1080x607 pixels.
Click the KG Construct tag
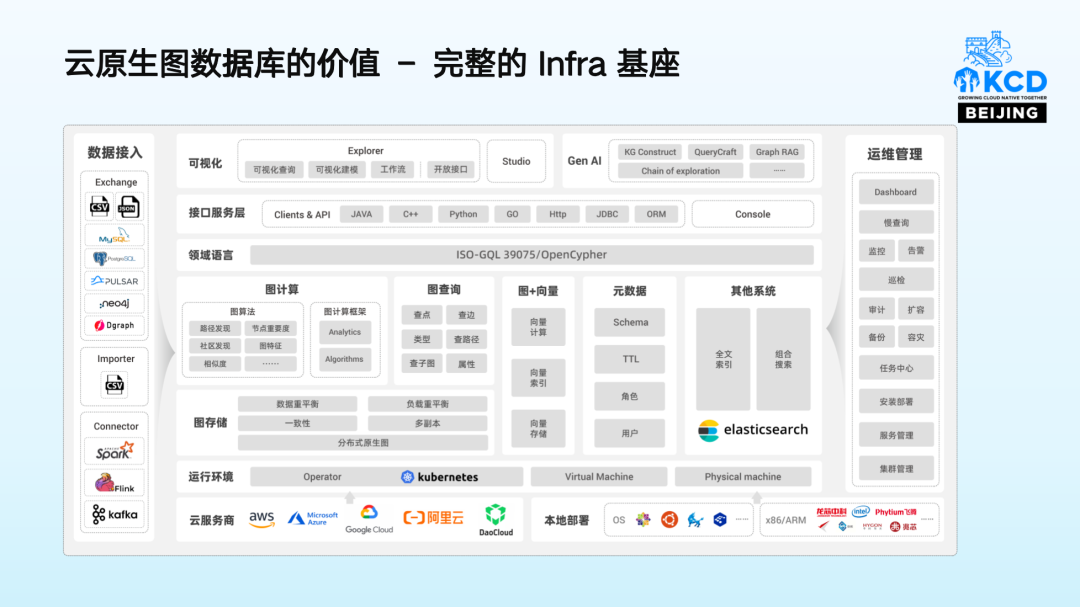[x=650, y=152]
